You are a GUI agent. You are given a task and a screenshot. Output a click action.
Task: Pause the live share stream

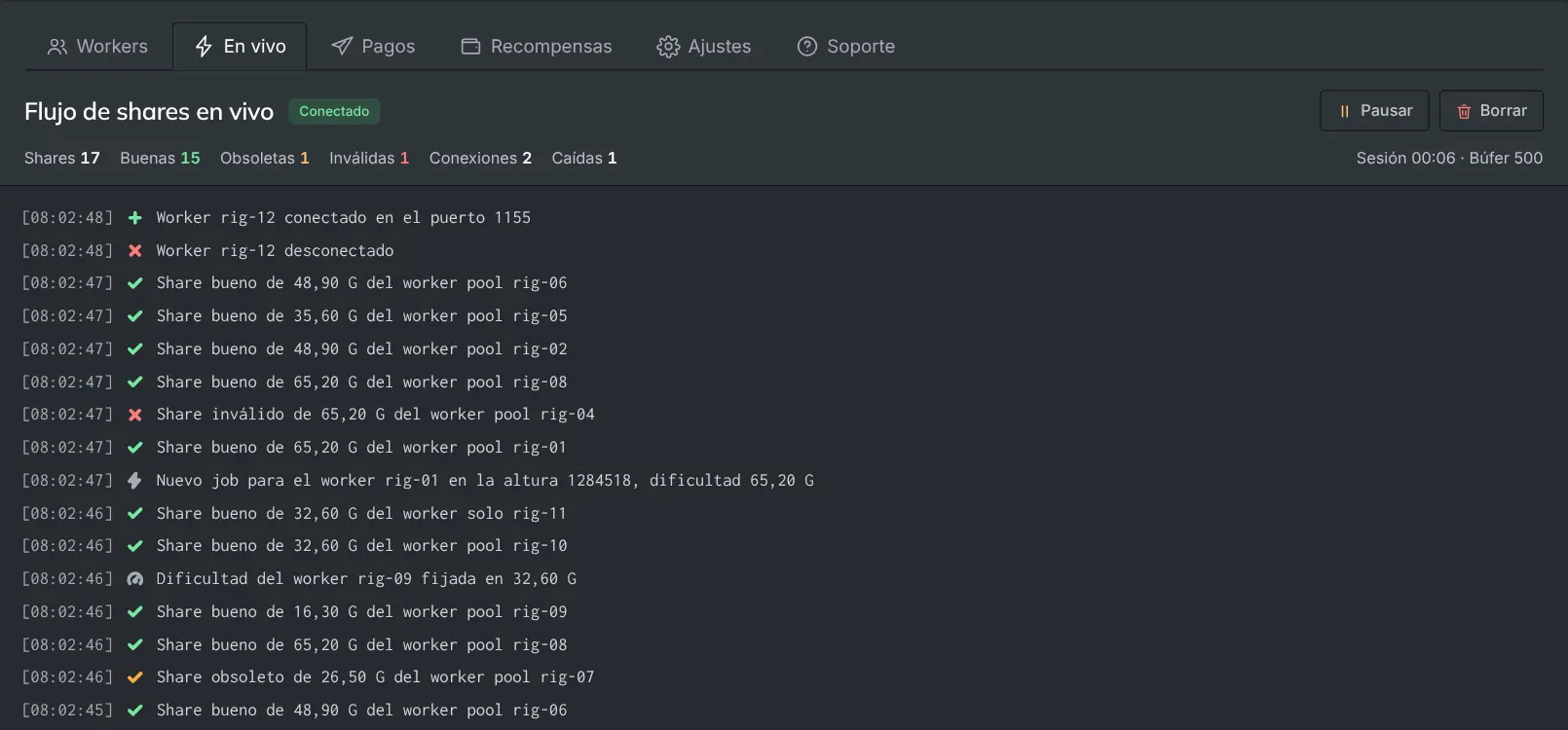click(1374, 111)
